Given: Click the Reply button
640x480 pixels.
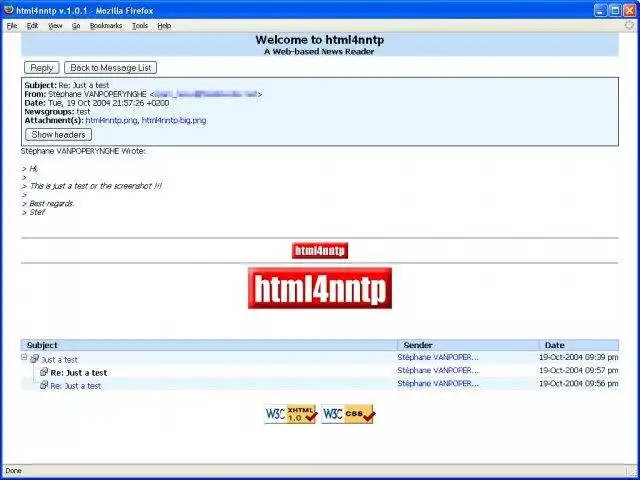Looking at the screenshot, I should coord(42,68).
